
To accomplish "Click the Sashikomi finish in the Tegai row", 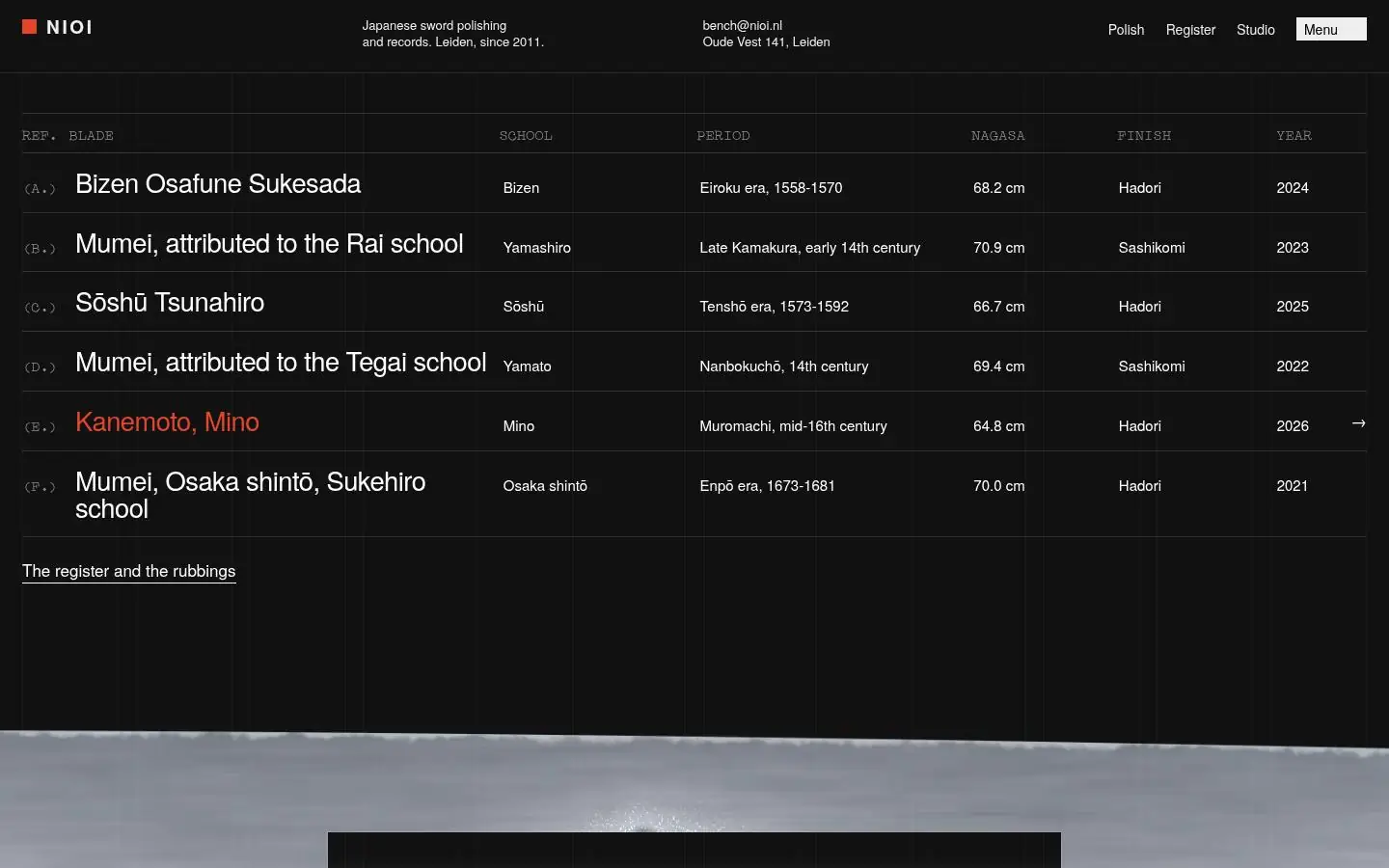I will pyautogui.click(x=1152, y=366).
